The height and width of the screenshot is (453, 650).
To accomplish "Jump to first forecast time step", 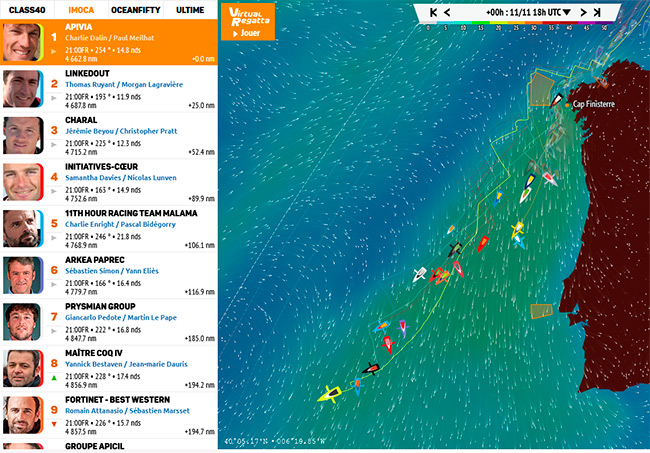I will coord(432,13).
